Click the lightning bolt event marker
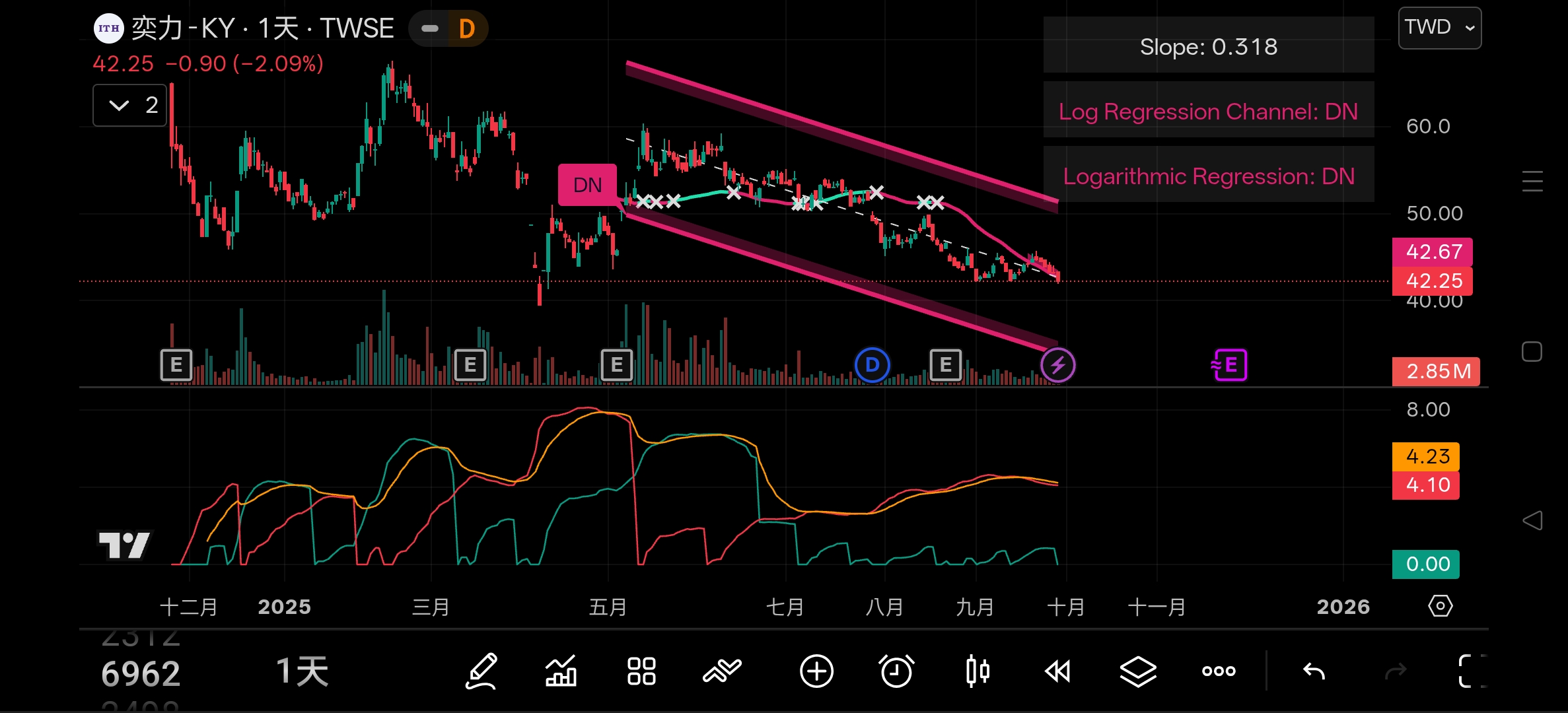The width and height of the screenshot is (1568, 713). pos(1057,365)
